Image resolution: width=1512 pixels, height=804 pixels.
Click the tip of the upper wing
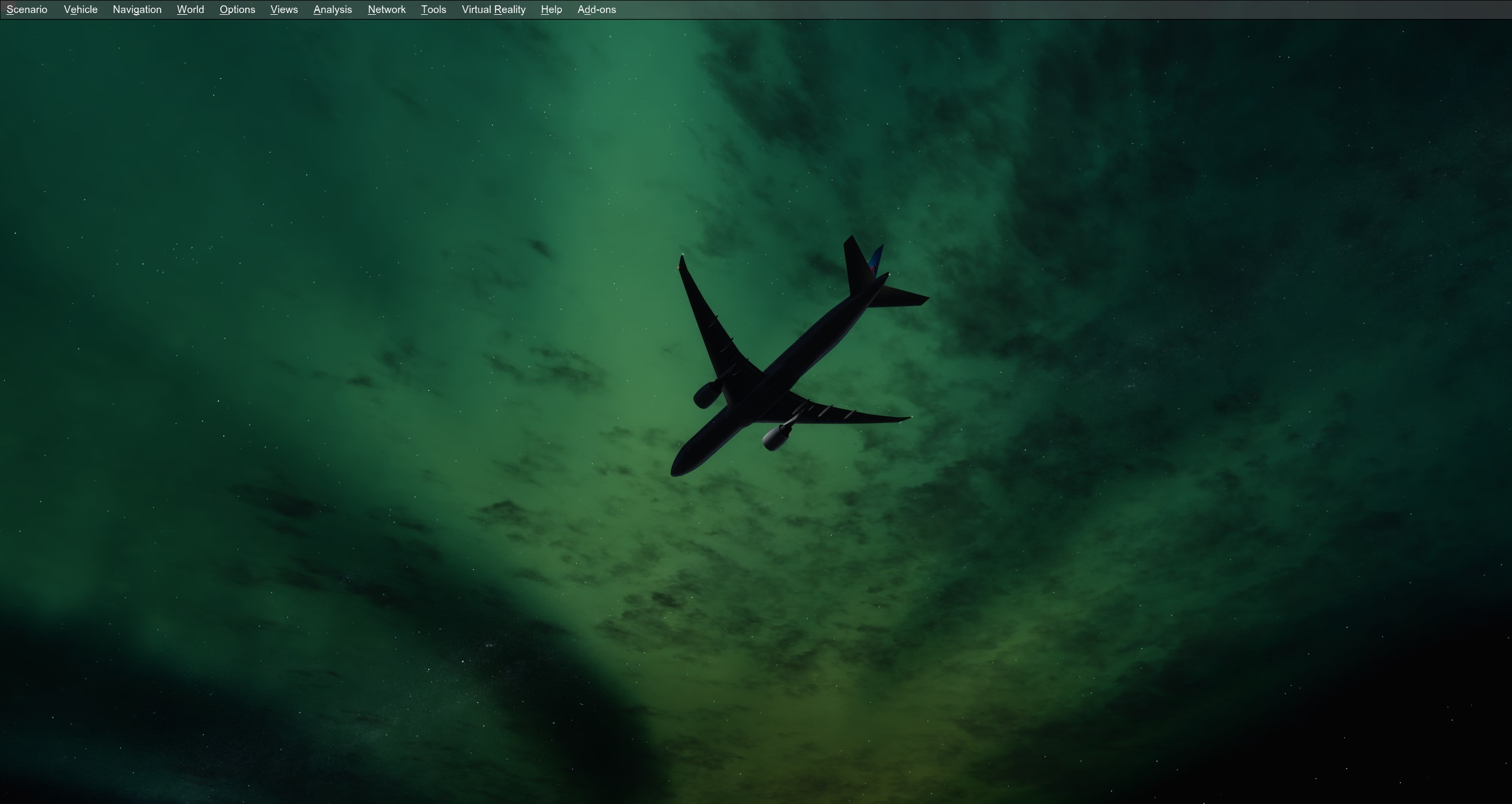click(682, 261)
